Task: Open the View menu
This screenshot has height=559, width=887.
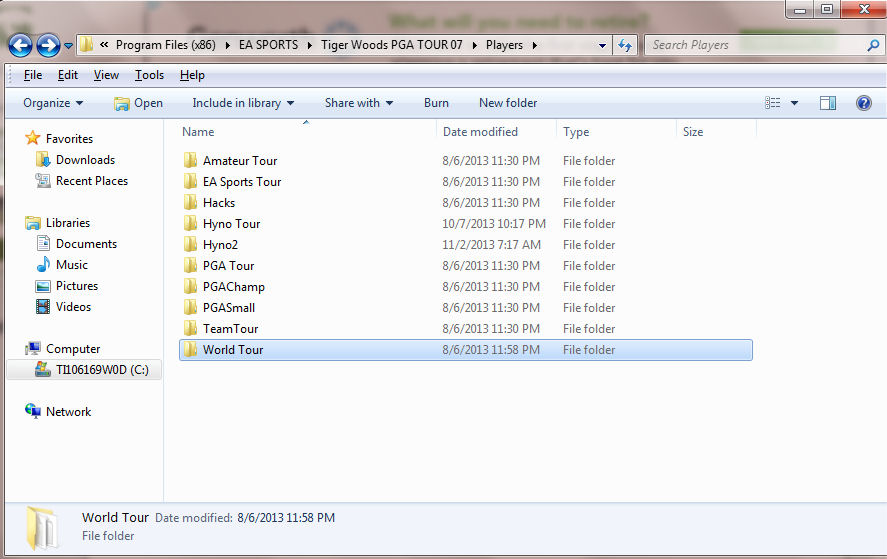Action: 106,75
